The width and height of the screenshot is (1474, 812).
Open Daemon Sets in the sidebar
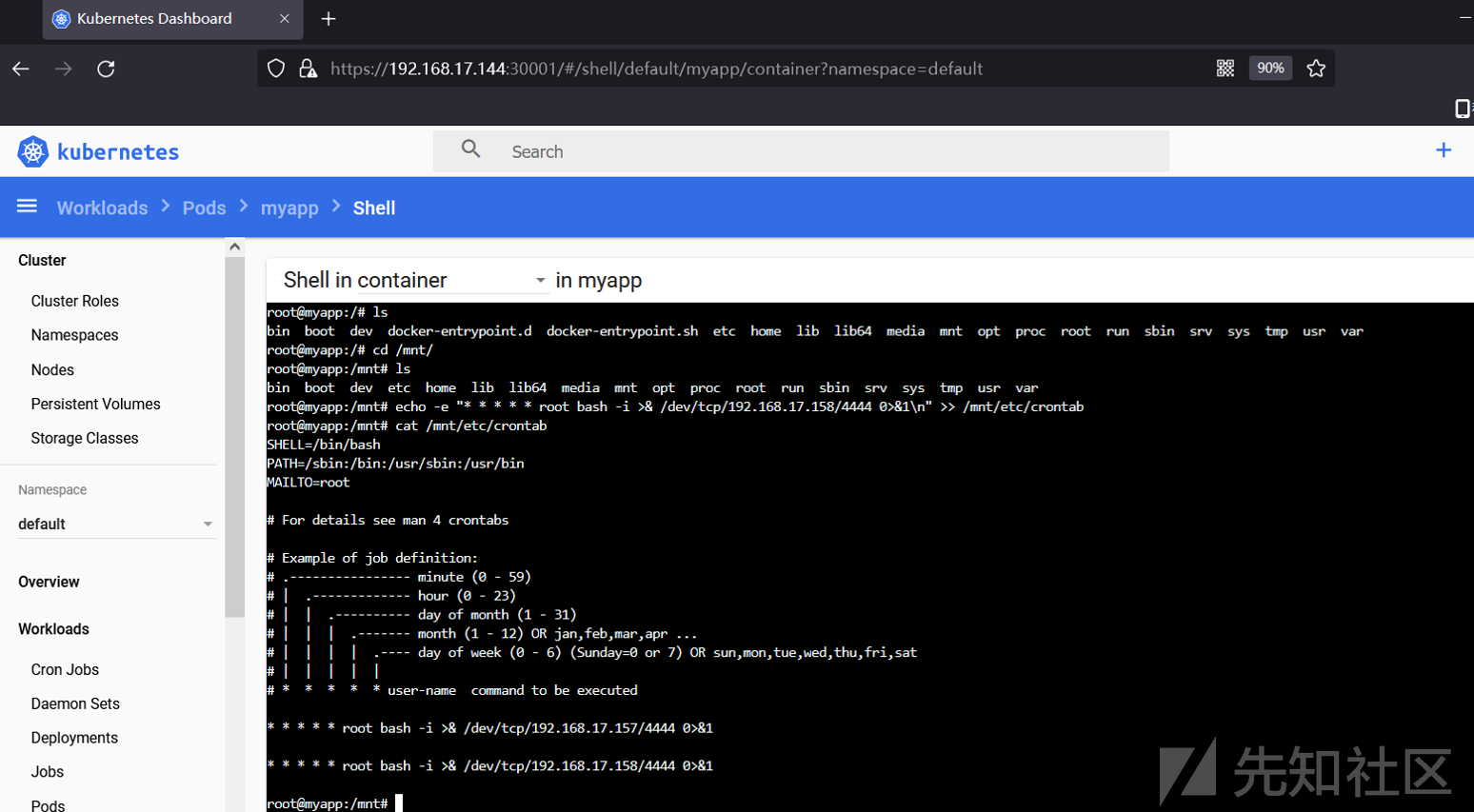[x=75, y=704]
